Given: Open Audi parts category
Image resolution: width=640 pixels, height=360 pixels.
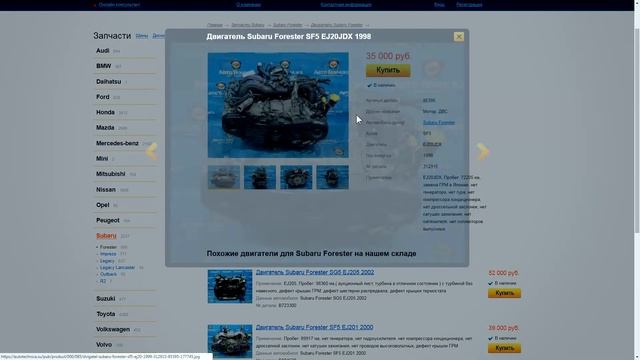Looking at the screenshot, I should point(102,51).
